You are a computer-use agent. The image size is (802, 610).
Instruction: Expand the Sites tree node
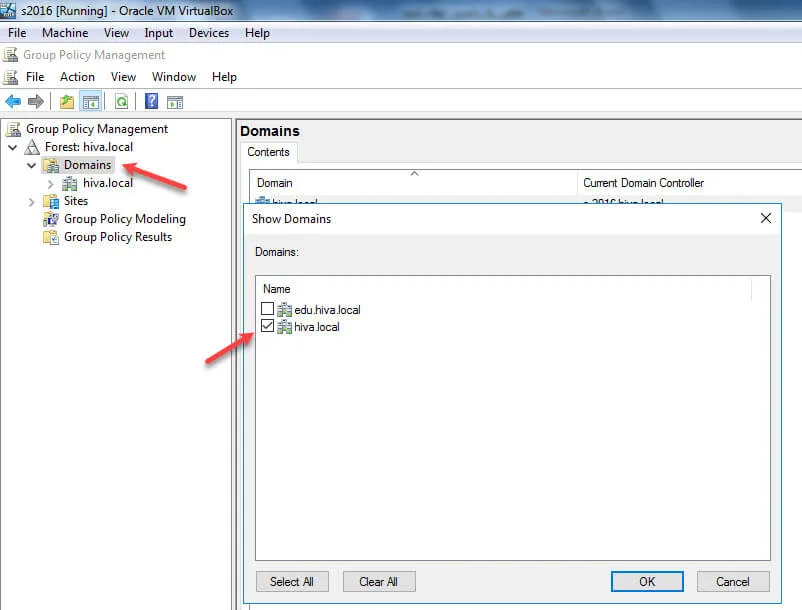pyautogui.click(x=31, y=202)
